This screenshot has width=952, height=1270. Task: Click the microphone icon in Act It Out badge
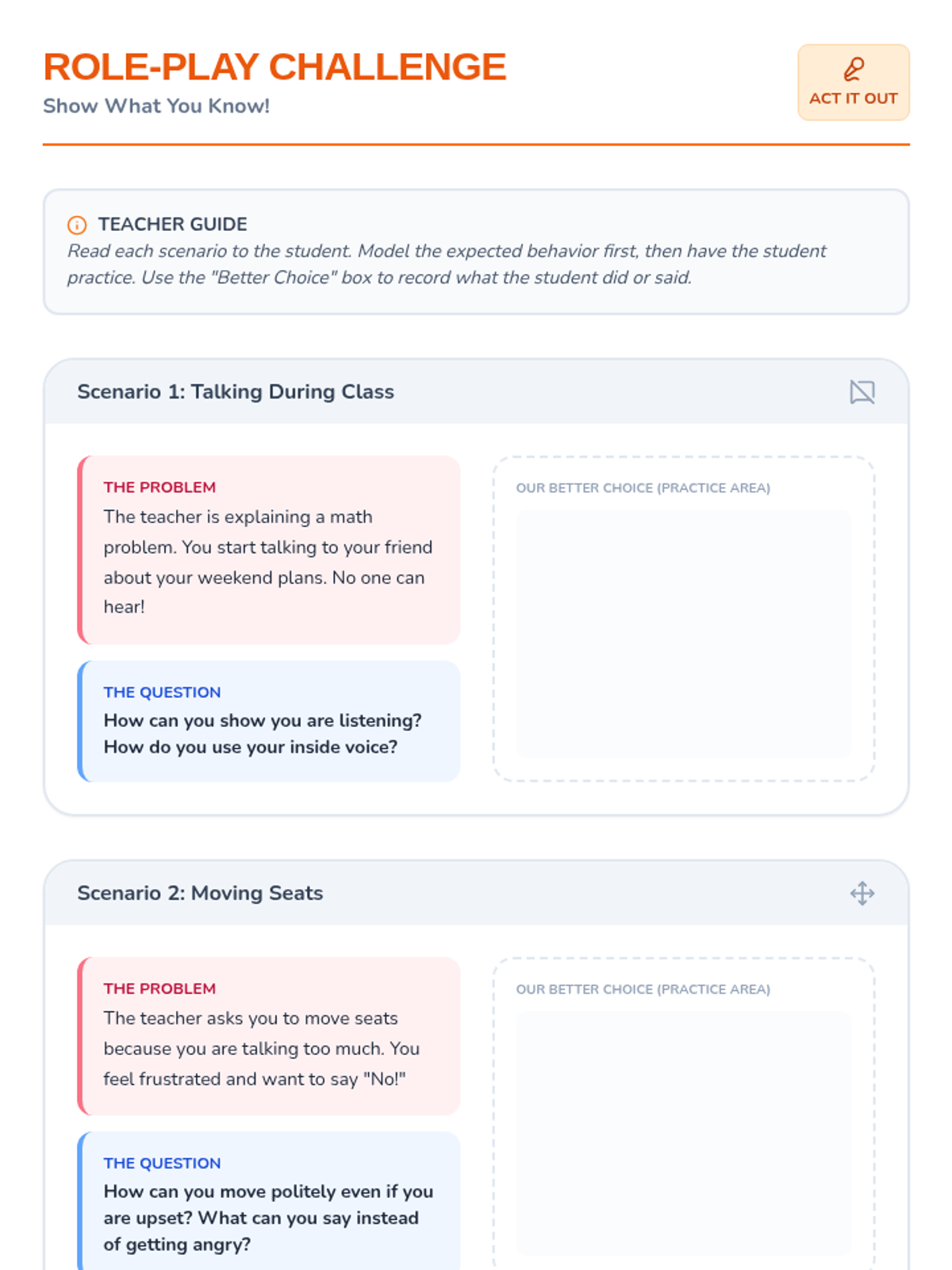point(854,69)
